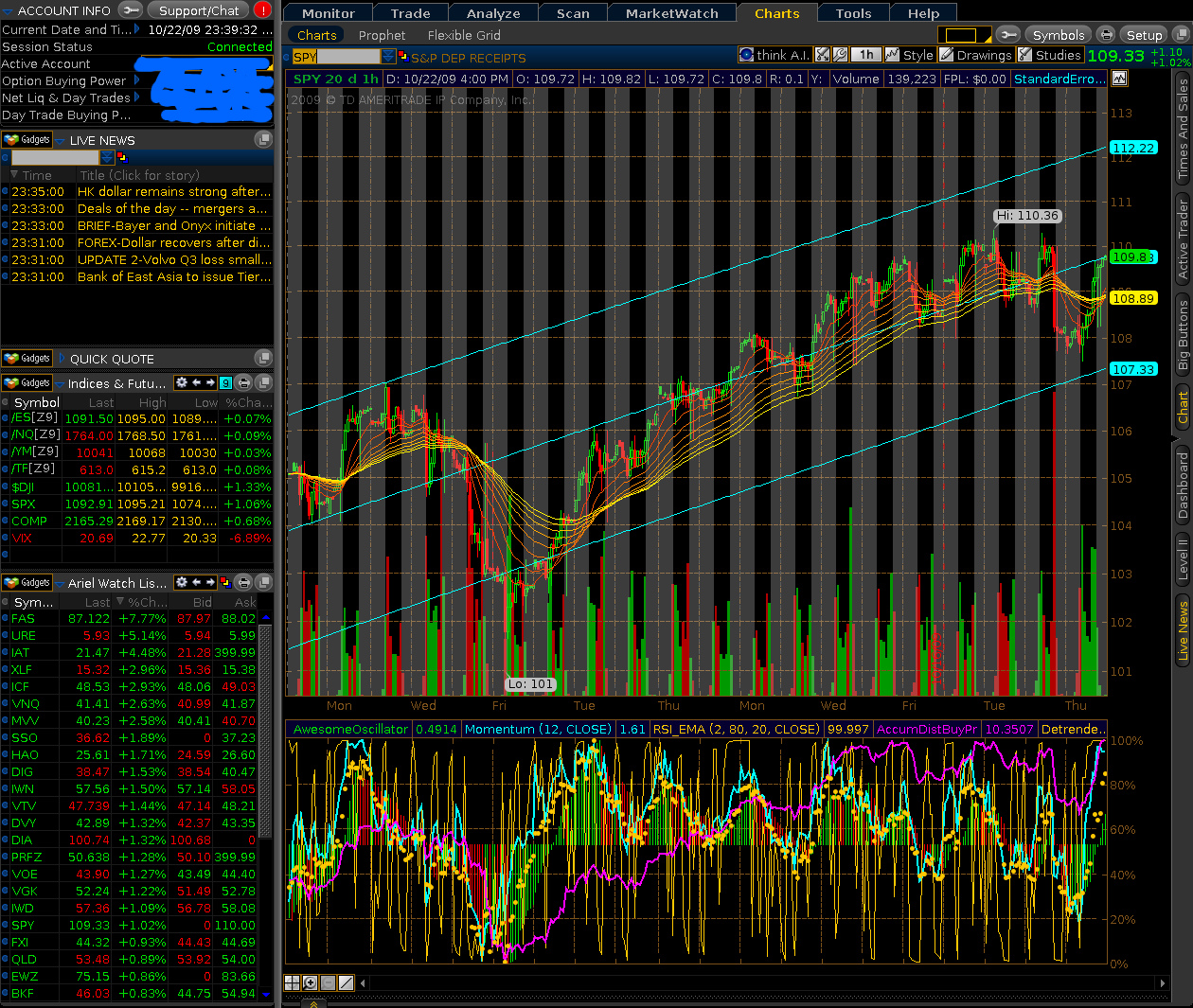The height and width of the screenshot is (1008, 1193).
Task: Toggle the Times And Sales side panel
Action: [1183, 129]
